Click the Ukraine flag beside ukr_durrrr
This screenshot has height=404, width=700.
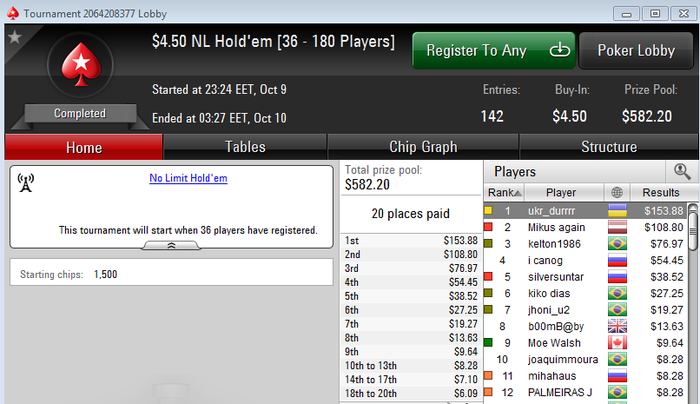[617, 211]
